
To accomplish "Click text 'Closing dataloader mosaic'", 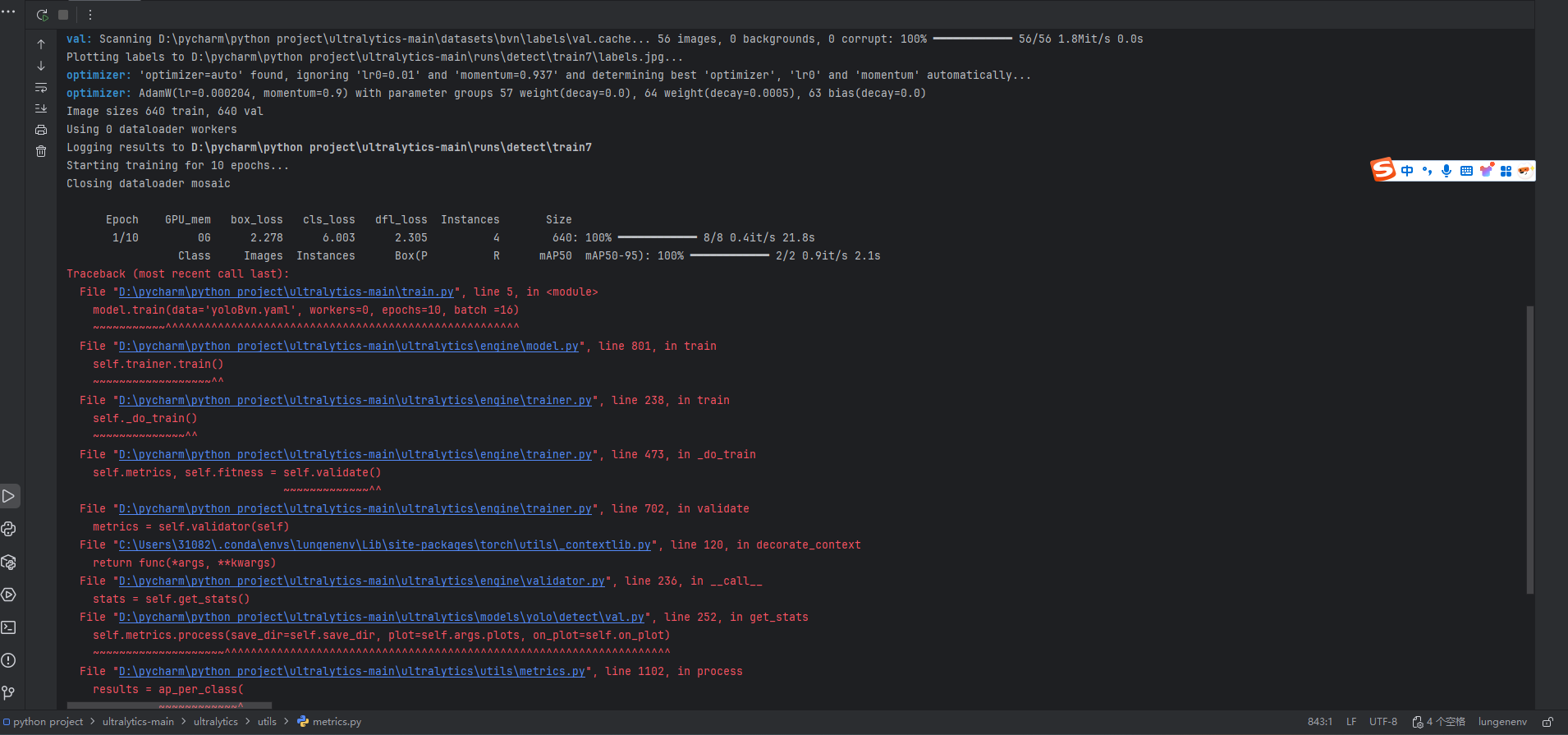I will [x=149, y=184].
